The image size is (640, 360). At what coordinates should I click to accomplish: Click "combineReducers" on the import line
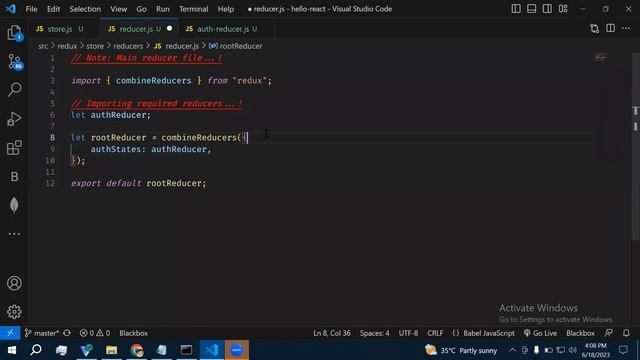pos(153,81)
